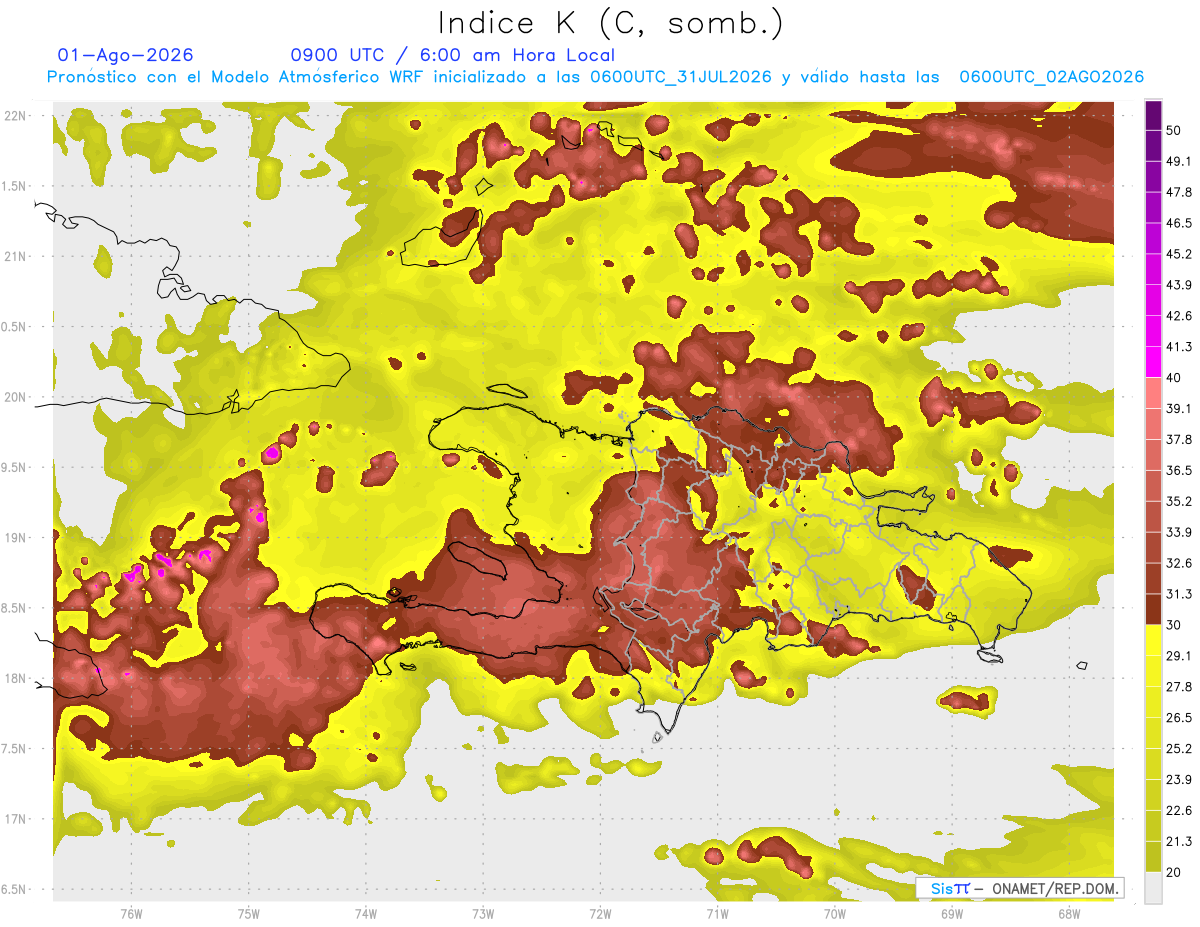Click the colorbar value "25.2"
The width and height of the screenshot is (1200, 927).
click(1179, 749)
